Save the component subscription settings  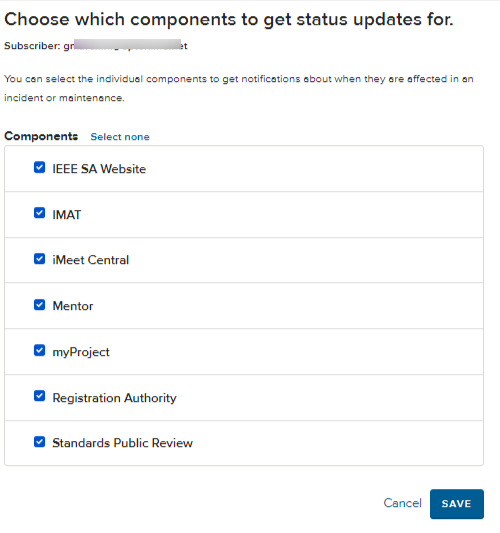click(x=456, y=504)
